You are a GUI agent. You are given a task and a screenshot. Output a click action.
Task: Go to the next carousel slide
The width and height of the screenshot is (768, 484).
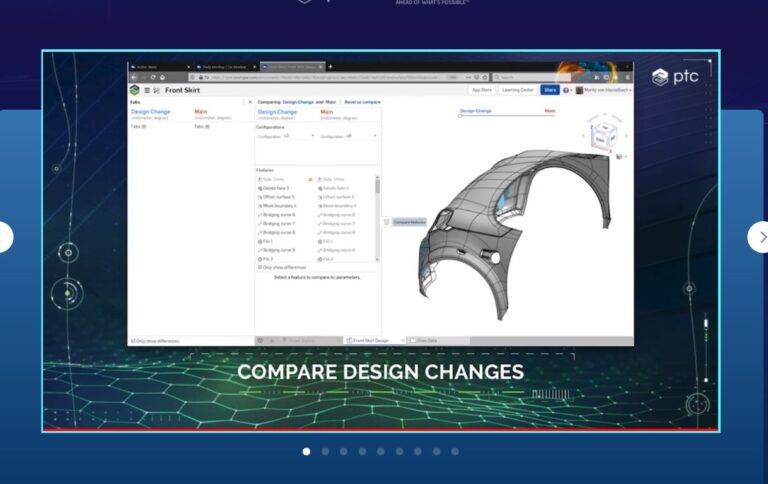[759, 237]
